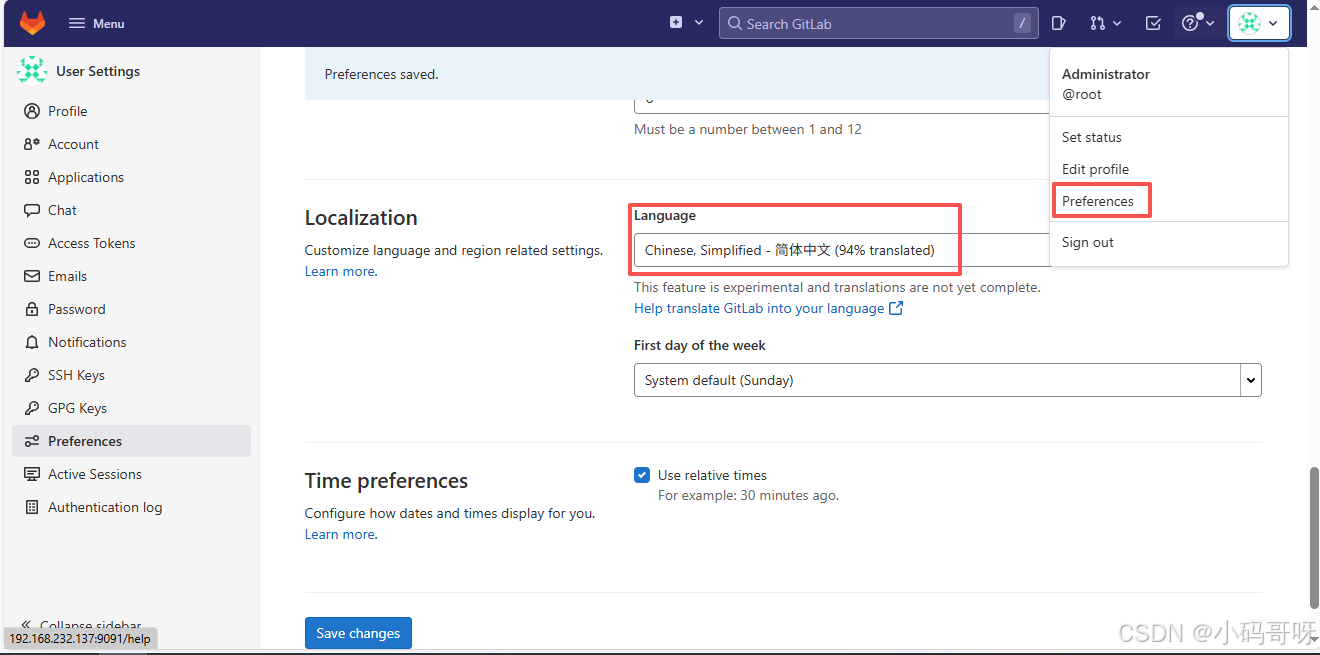Select Preferences in user dropdown menu
Image resolution: width=1320 pixels, height=655 pixels.
1169,201
